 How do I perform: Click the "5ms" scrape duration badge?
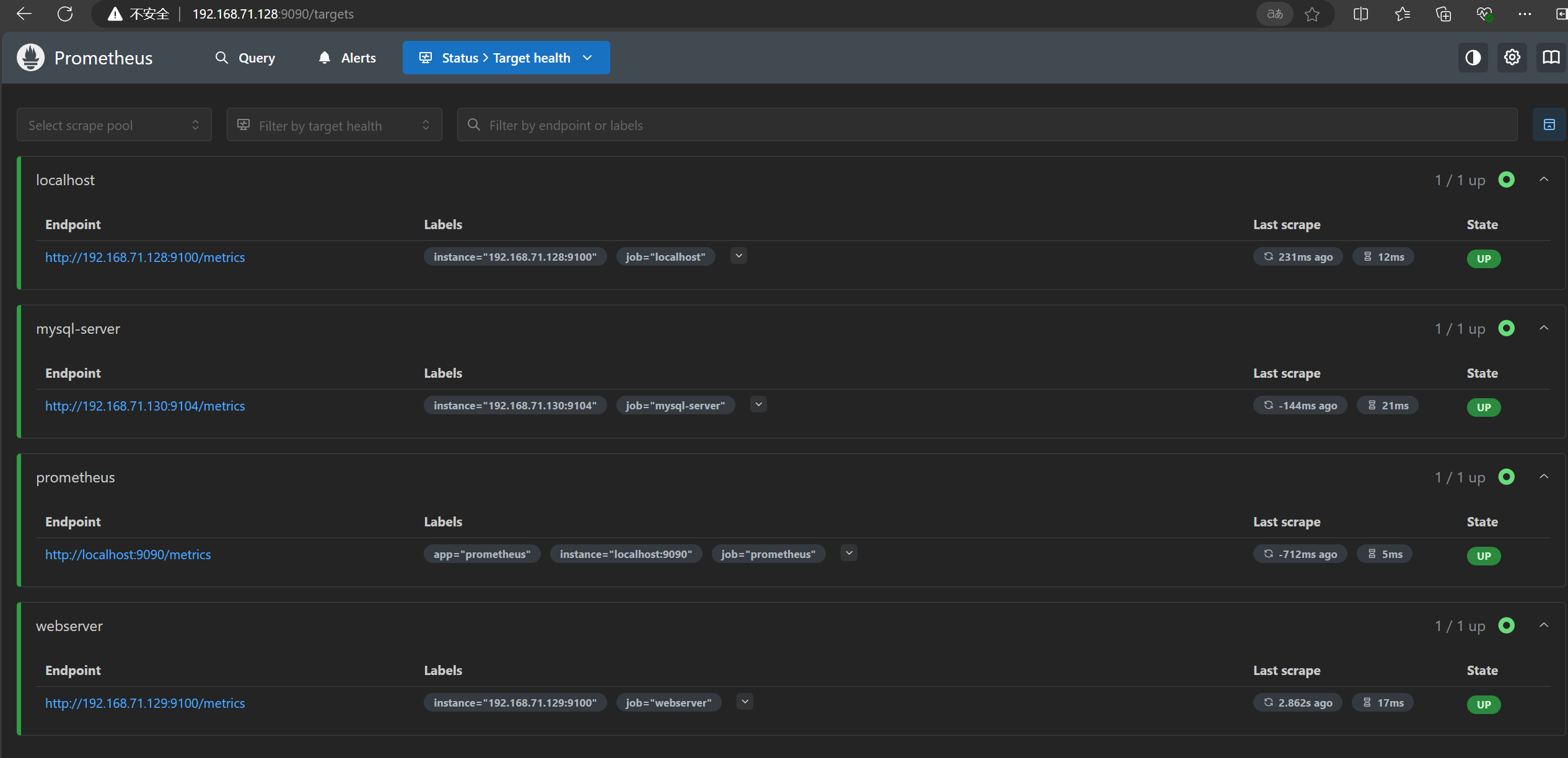1385,554
